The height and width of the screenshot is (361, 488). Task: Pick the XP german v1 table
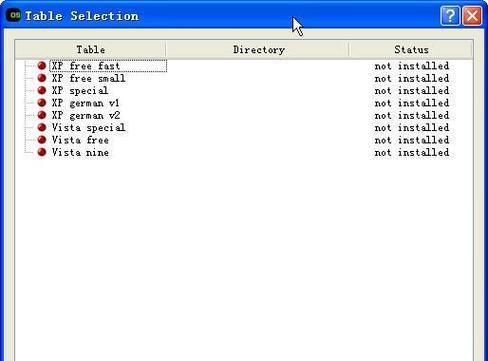coord(85,103)
